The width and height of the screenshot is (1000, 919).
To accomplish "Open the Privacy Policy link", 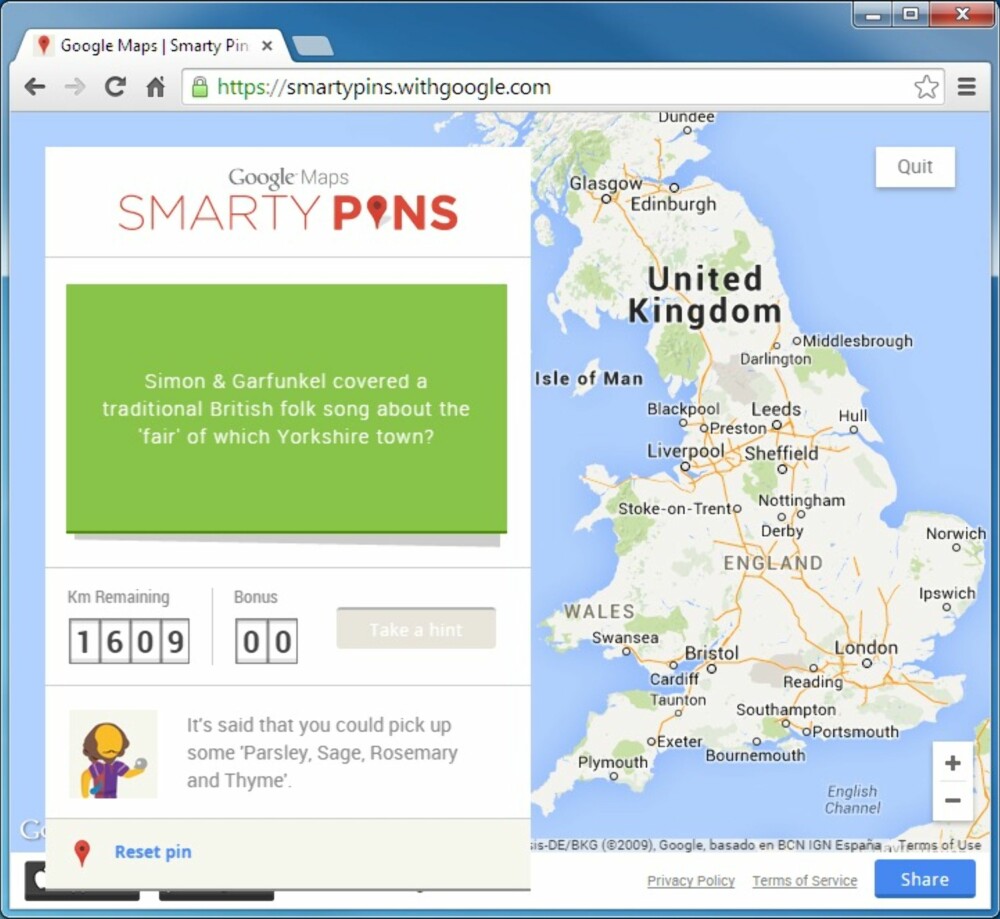I will coord(691,881).
